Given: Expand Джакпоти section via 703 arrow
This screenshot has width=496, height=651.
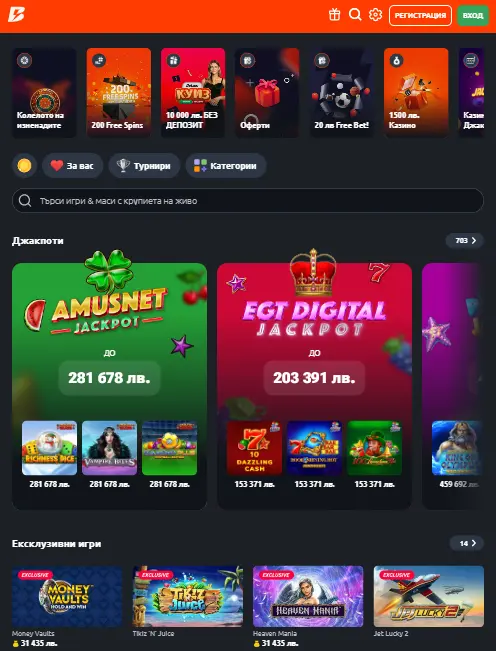Looking at the screenshot, I should (464, 240).
